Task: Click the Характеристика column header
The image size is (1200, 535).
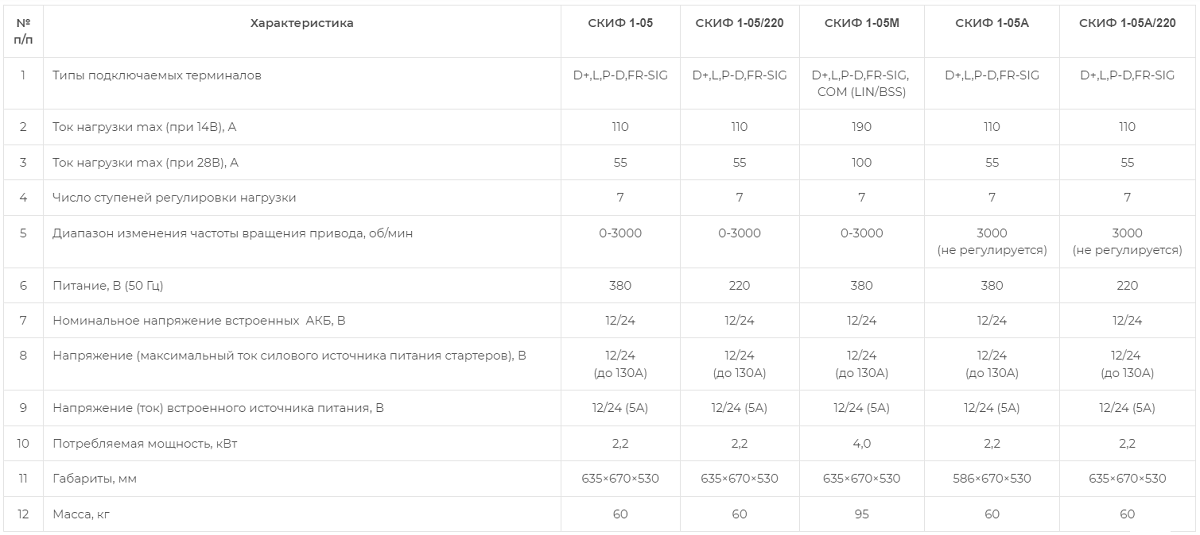Action: (301, 23)
